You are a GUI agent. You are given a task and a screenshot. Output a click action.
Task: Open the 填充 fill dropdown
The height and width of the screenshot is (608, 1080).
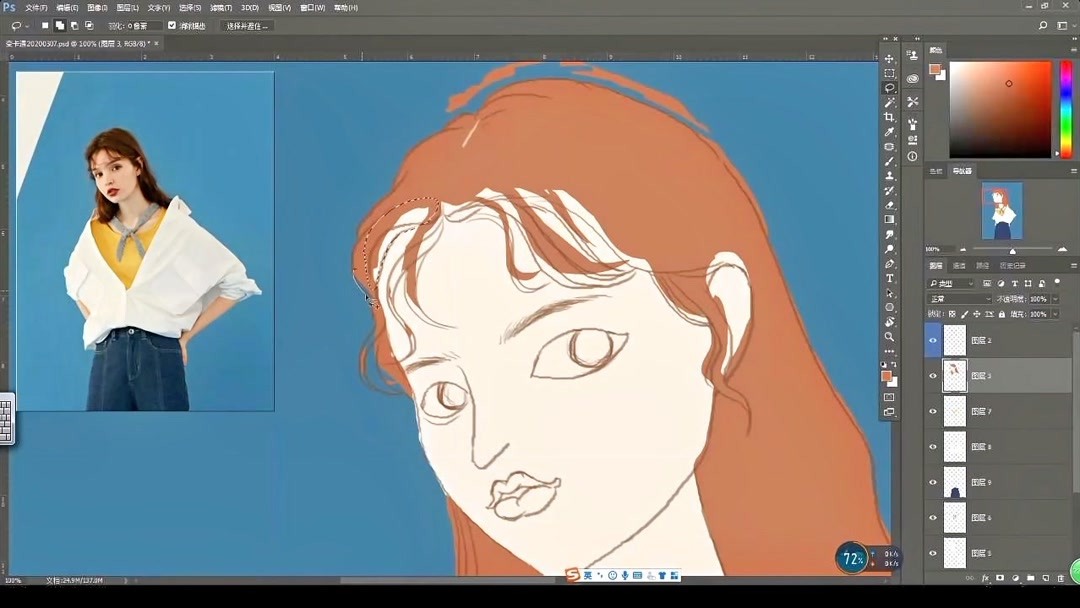pyautogui.click(x=1054, y=314)
